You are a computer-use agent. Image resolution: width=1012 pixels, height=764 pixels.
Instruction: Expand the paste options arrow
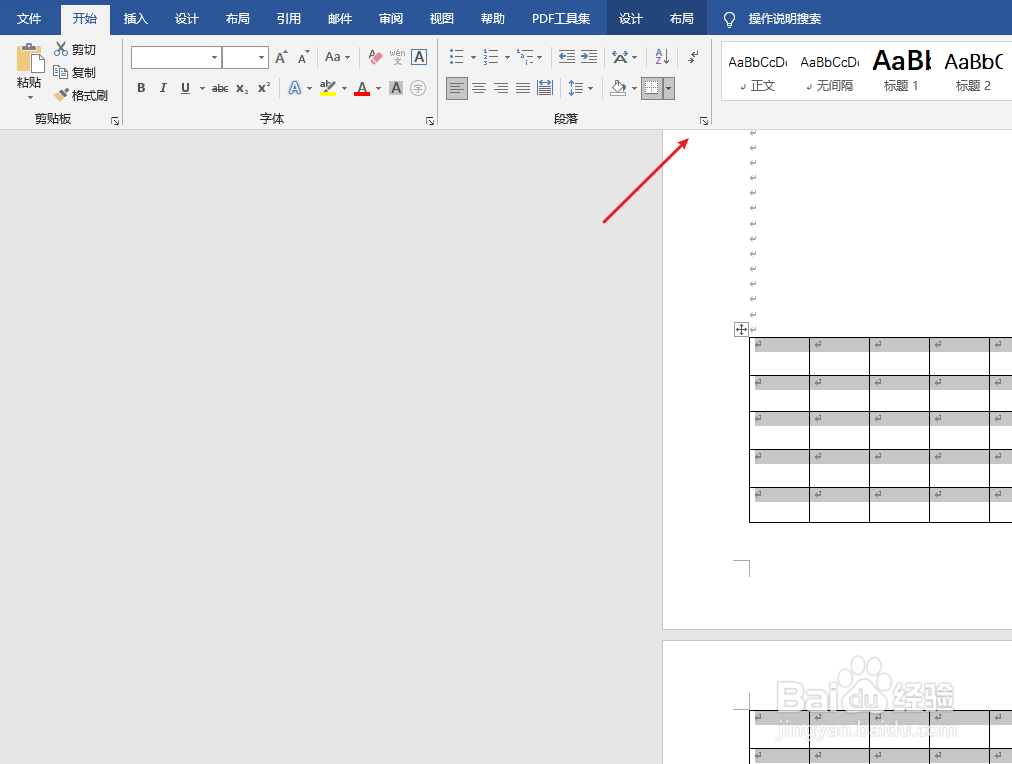(x=30, y=97)
